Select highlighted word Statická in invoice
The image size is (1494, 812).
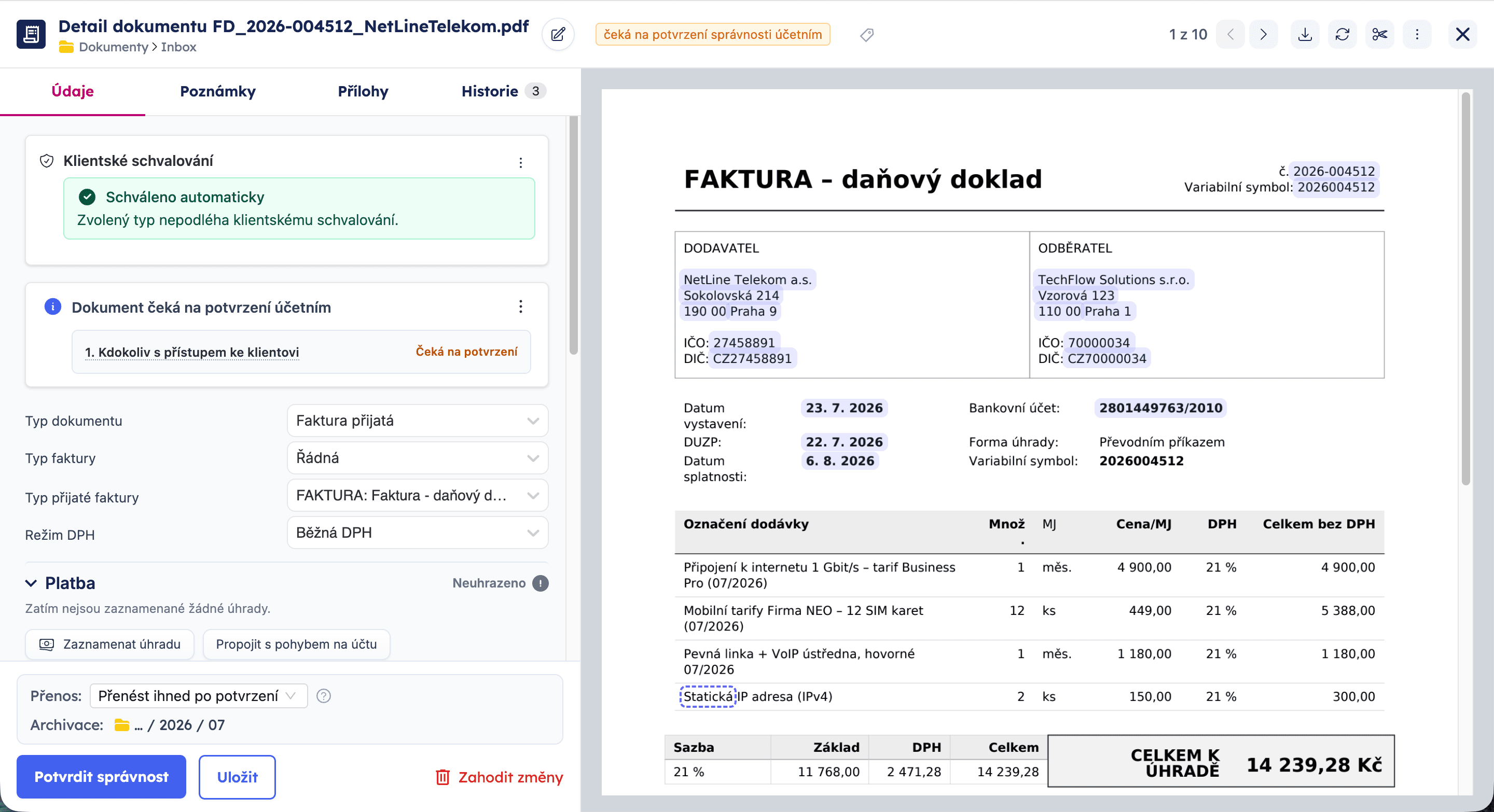point(708,696)
